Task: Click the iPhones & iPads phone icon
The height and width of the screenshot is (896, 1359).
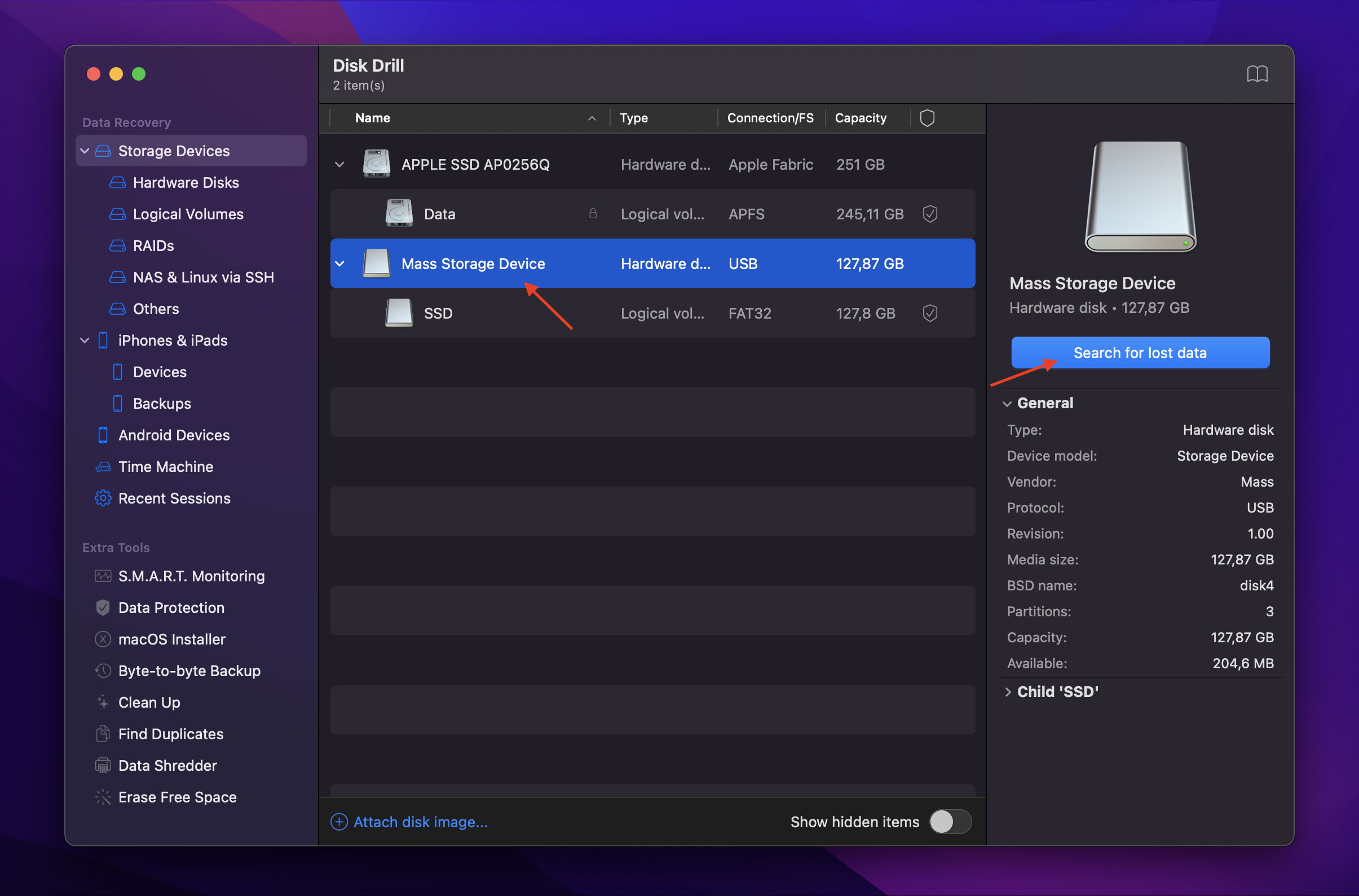Action: (x=103, y=340)
